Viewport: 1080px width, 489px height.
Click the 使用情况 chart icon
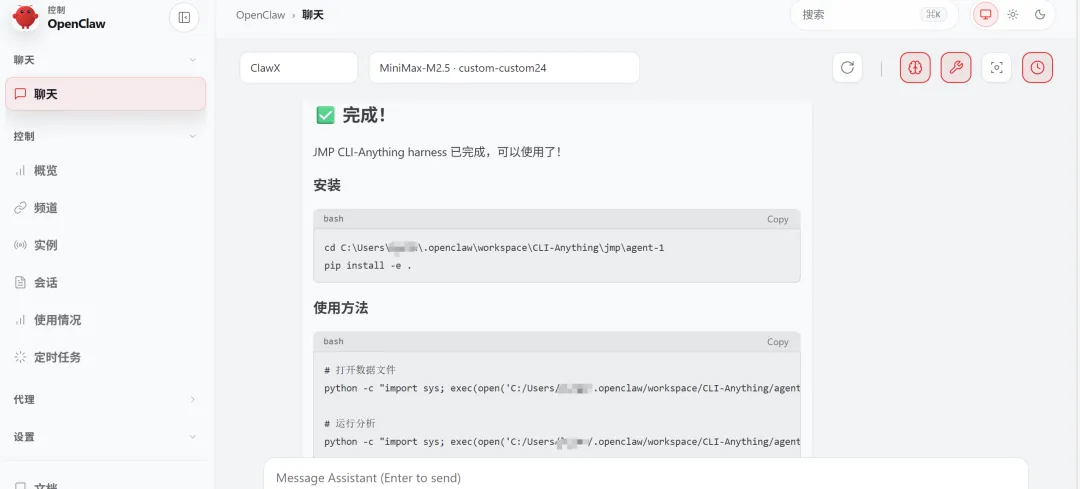(x=21, y=320)
